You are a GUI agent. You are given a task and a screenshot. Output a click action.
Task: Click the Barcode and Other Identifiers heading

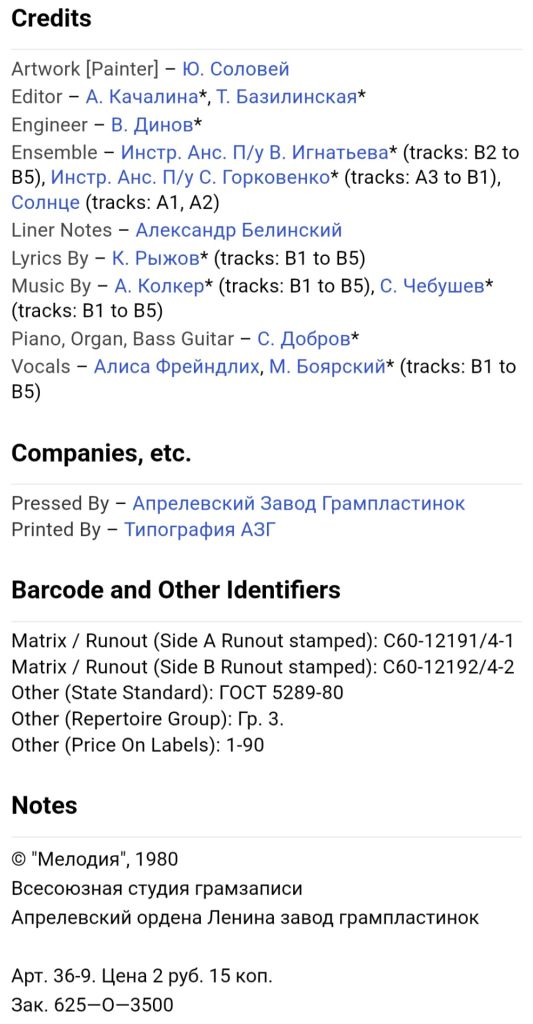point(176,590)
